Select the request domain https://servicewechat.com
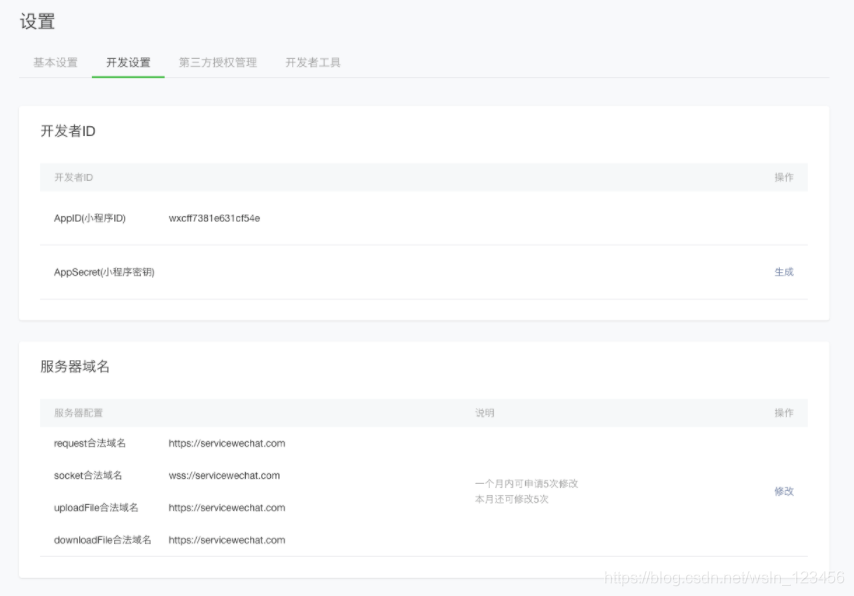 [x=227, y=443]
